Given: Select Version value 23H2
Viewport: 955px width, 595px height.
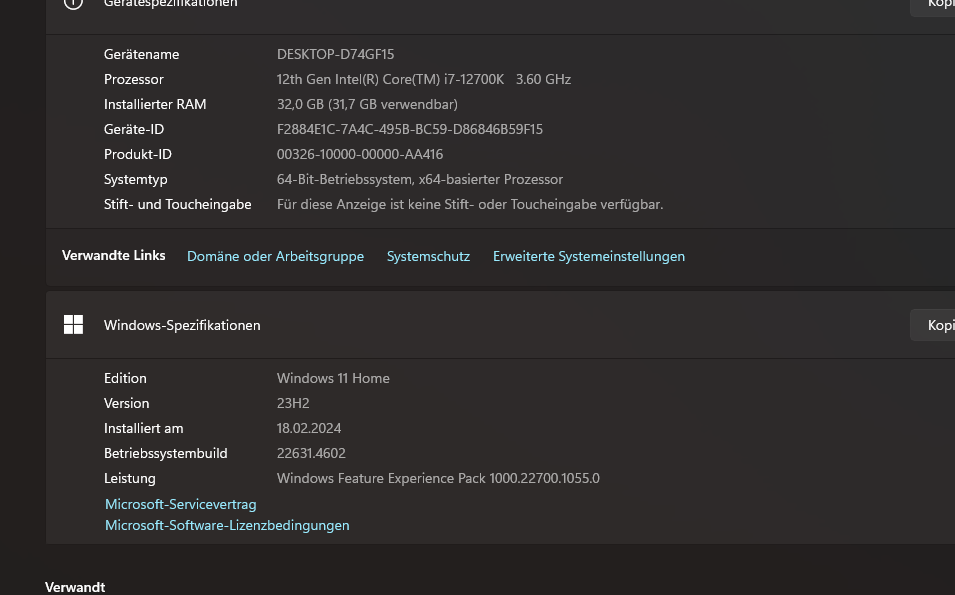Looking at the screenshot, I should (293, 403).
